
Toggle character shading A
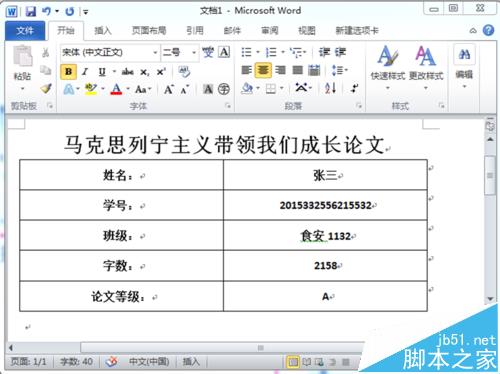coord(208,89)
